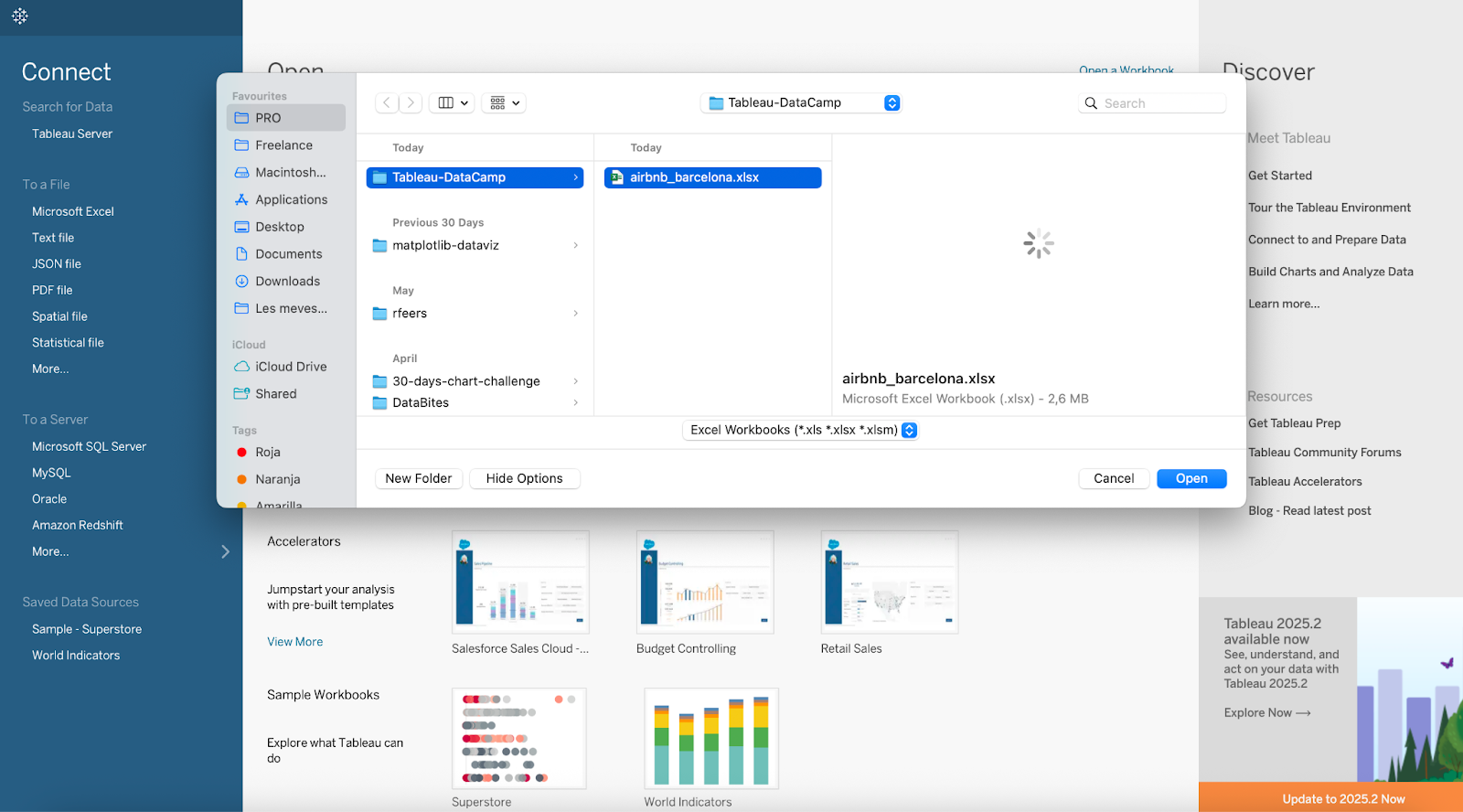Open Sample - Superstore data source
This screenshot has width=1463, height=812.
(x=87, y=630)
